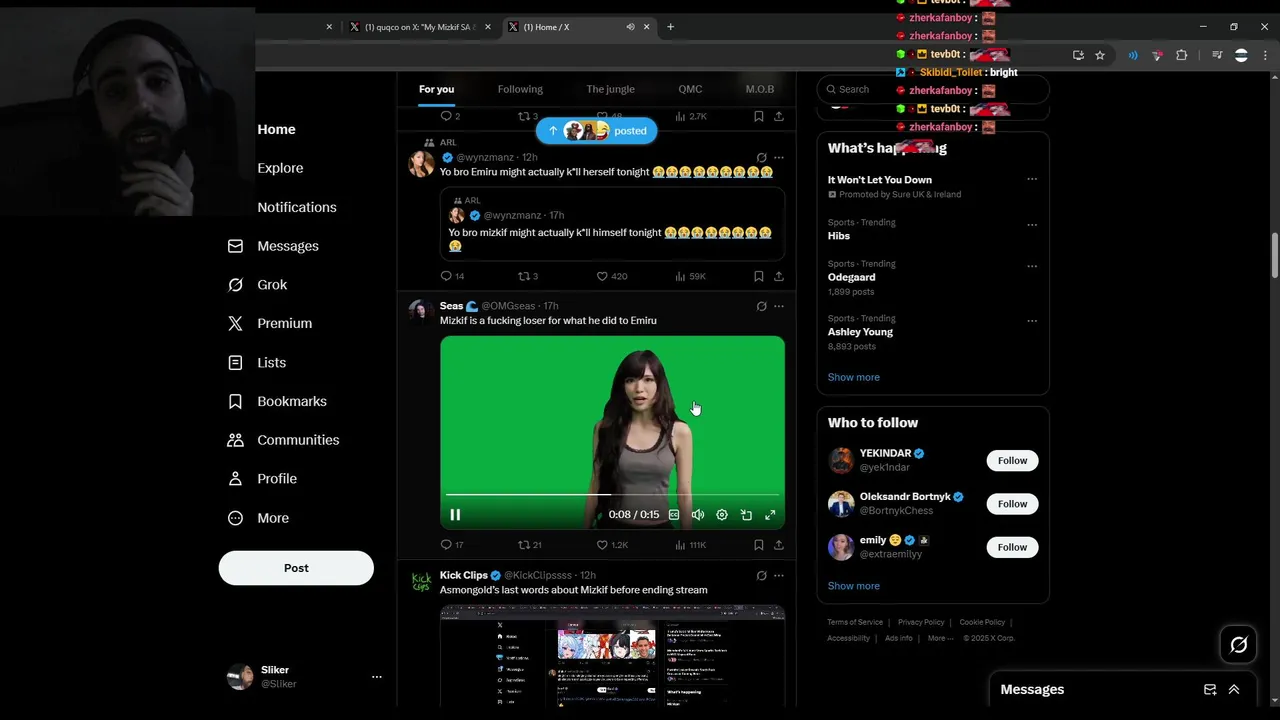The width and height of the screenshot is (1280, 720).
Task: Click the Profile icon in sidebar
Action: pos(235,479)
